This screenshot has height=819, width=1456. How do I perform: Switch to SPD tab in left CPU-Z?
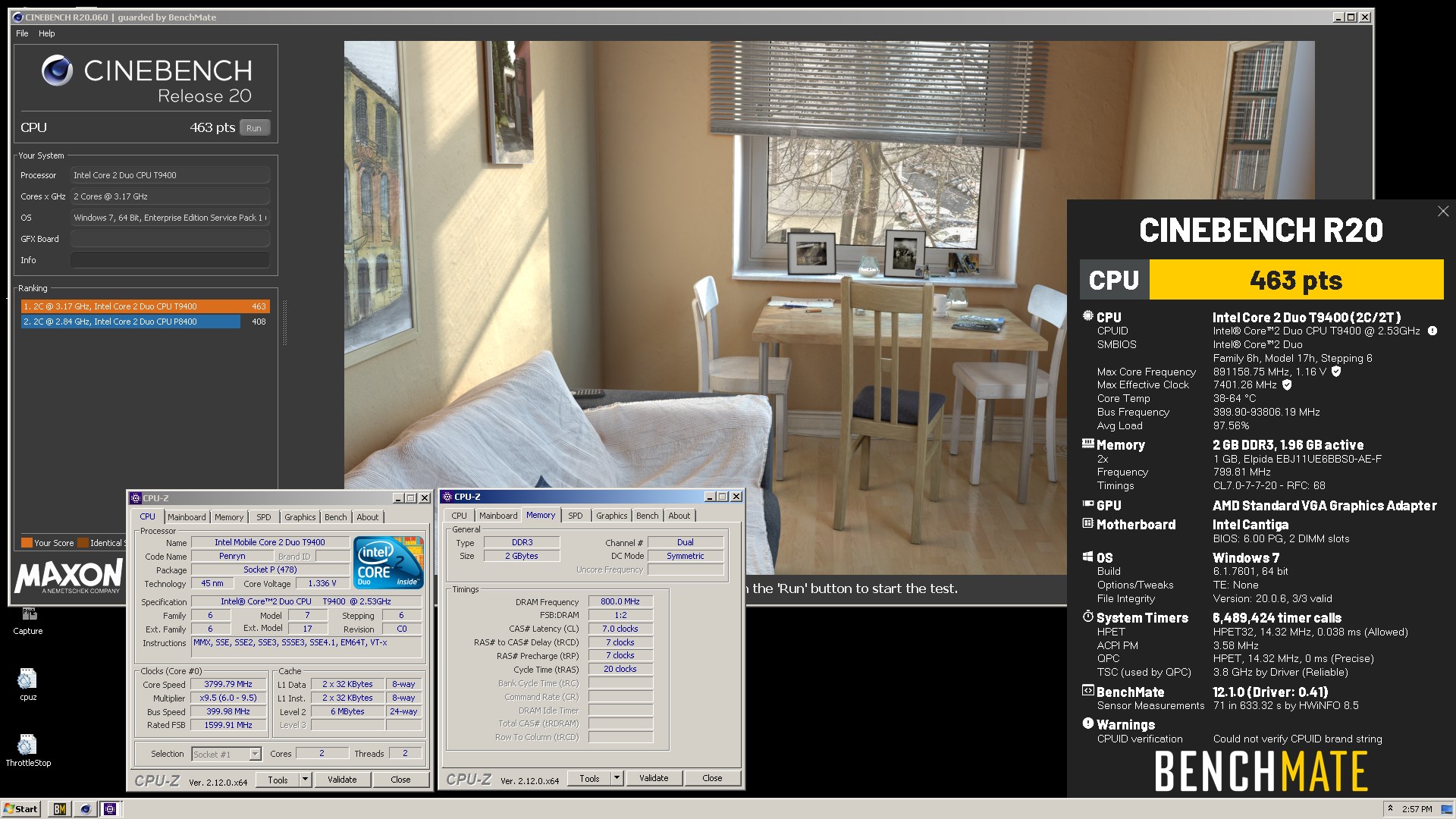263,517
